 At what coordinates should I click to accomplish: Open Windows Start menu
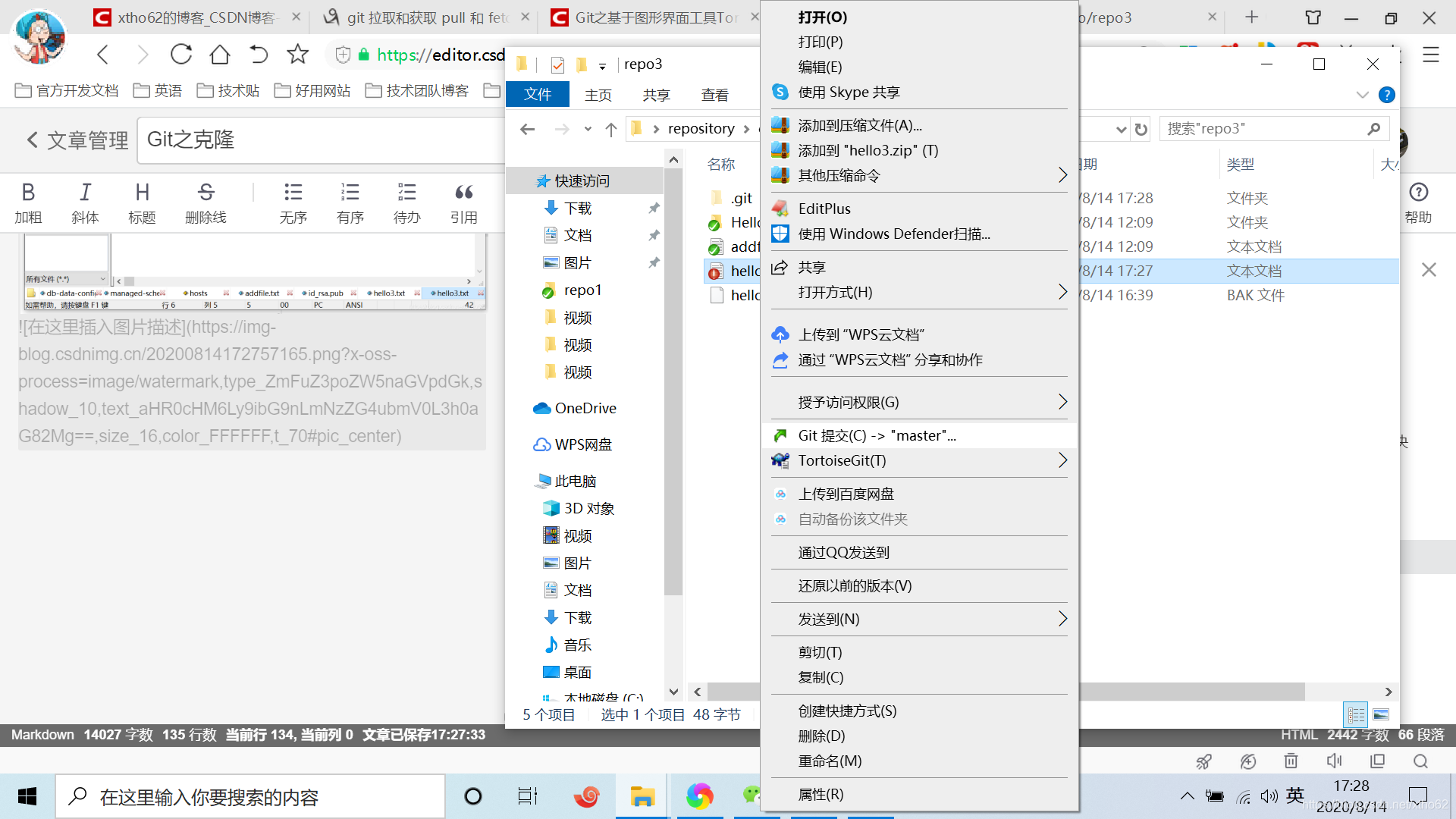tap(27, 796)
